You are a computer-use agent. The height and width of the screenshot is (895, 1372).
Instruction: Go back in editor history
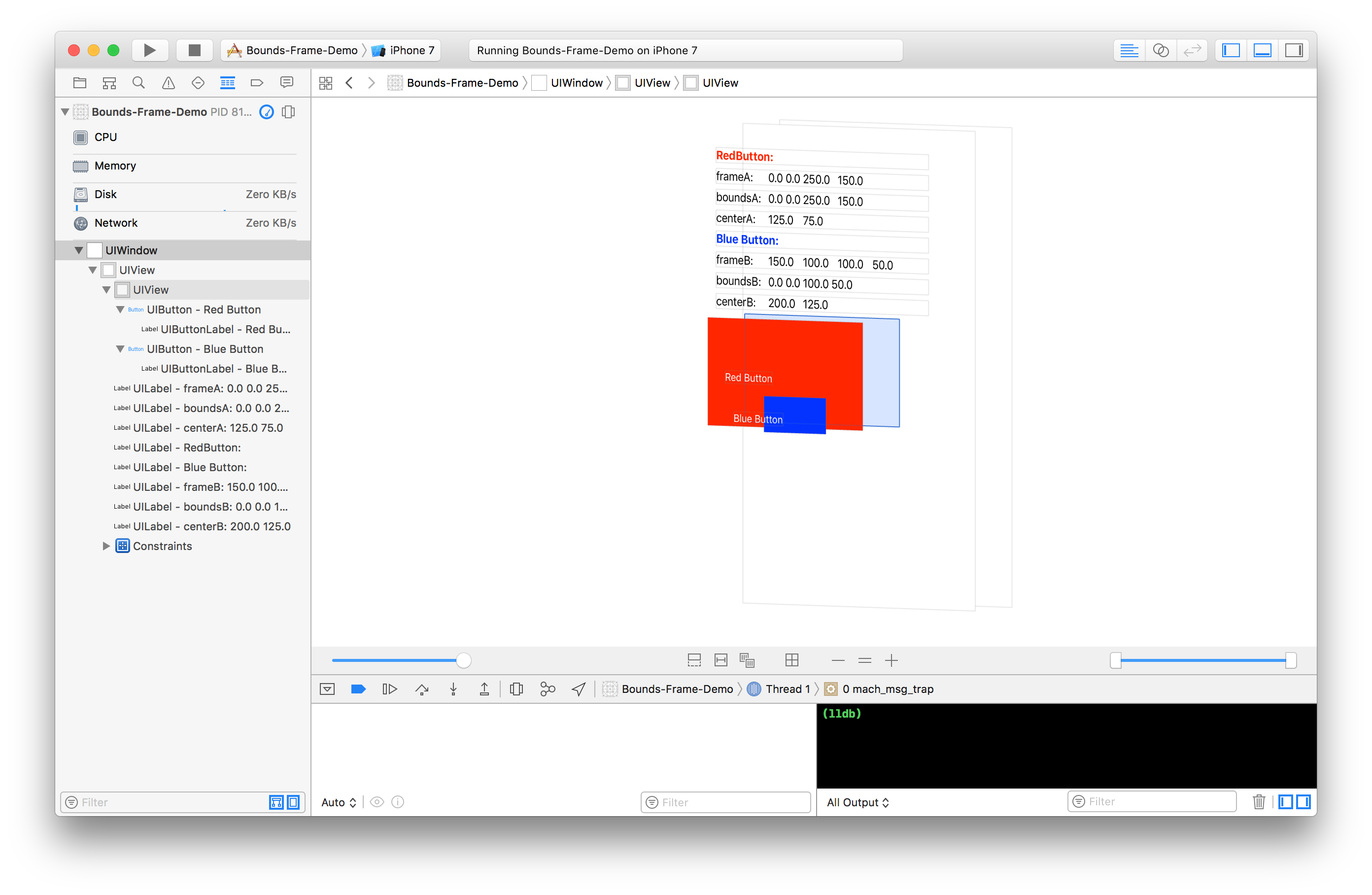349,83
